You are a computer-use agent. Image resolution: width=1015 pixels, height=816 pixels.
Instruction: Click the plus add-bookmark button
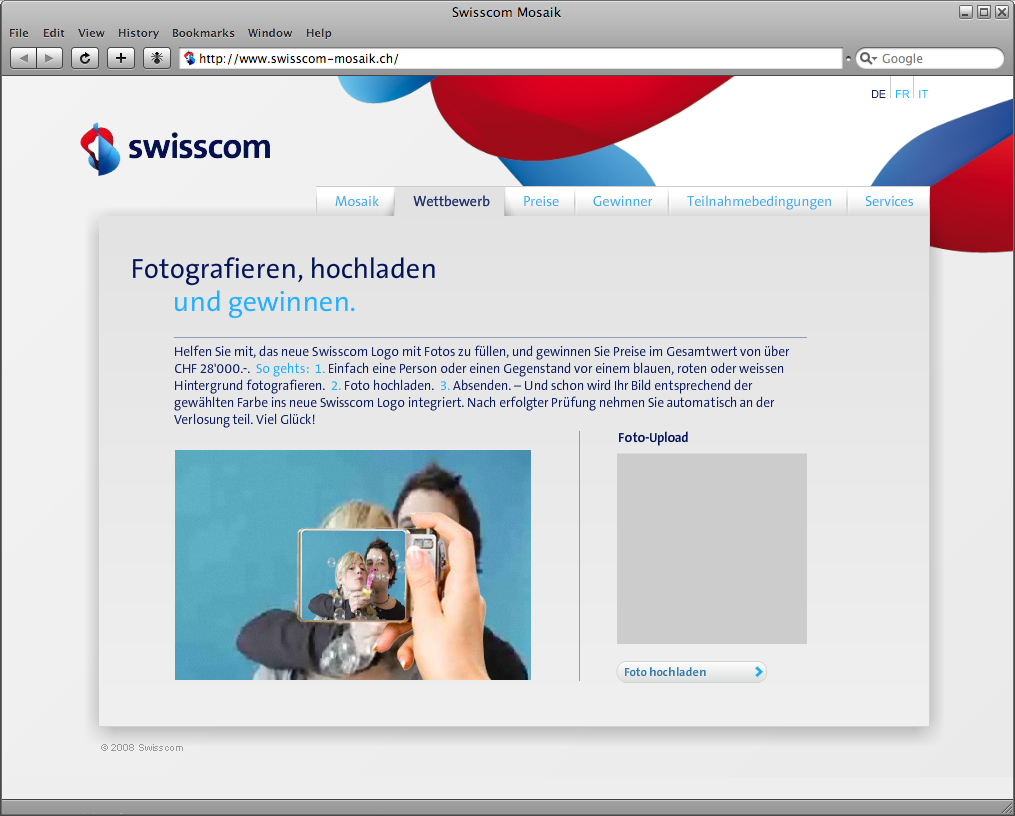(120, 58)
